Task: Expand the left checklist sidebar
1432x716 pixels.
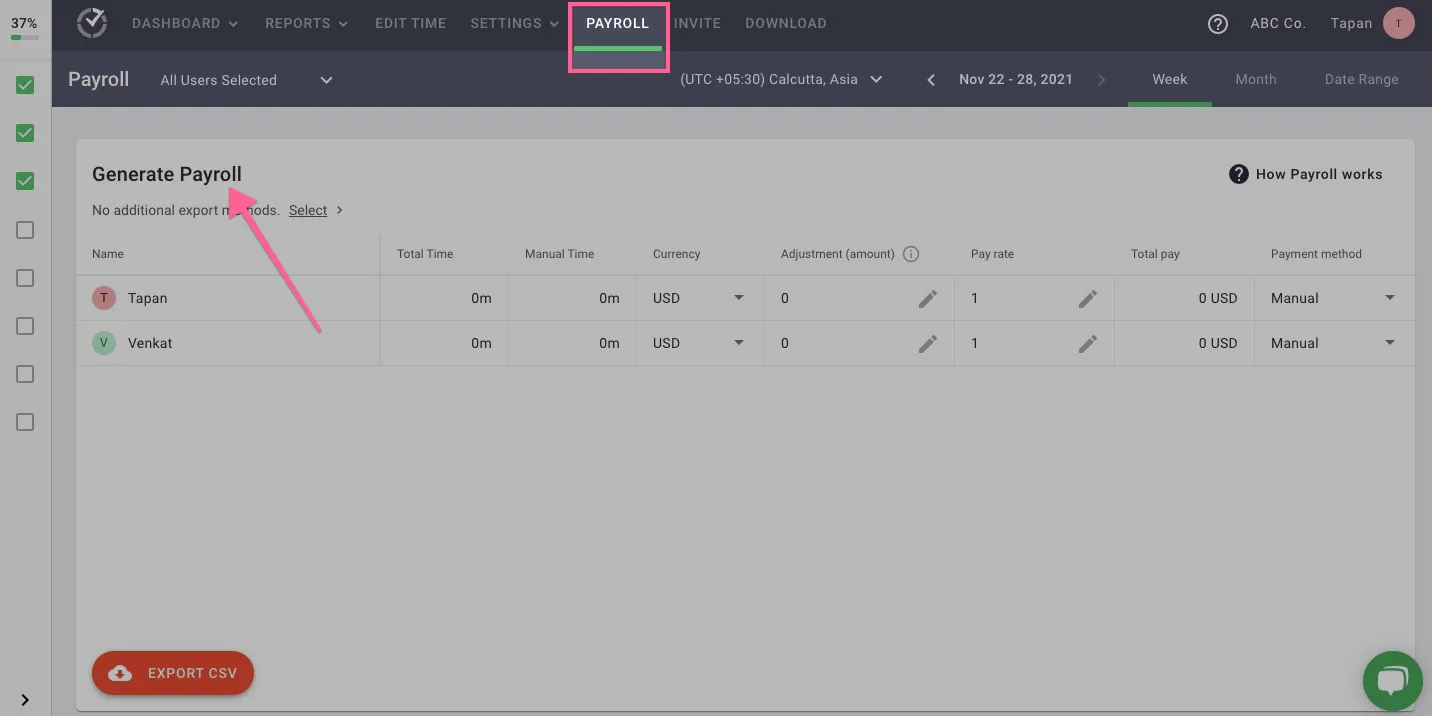Action: [25, 700]
